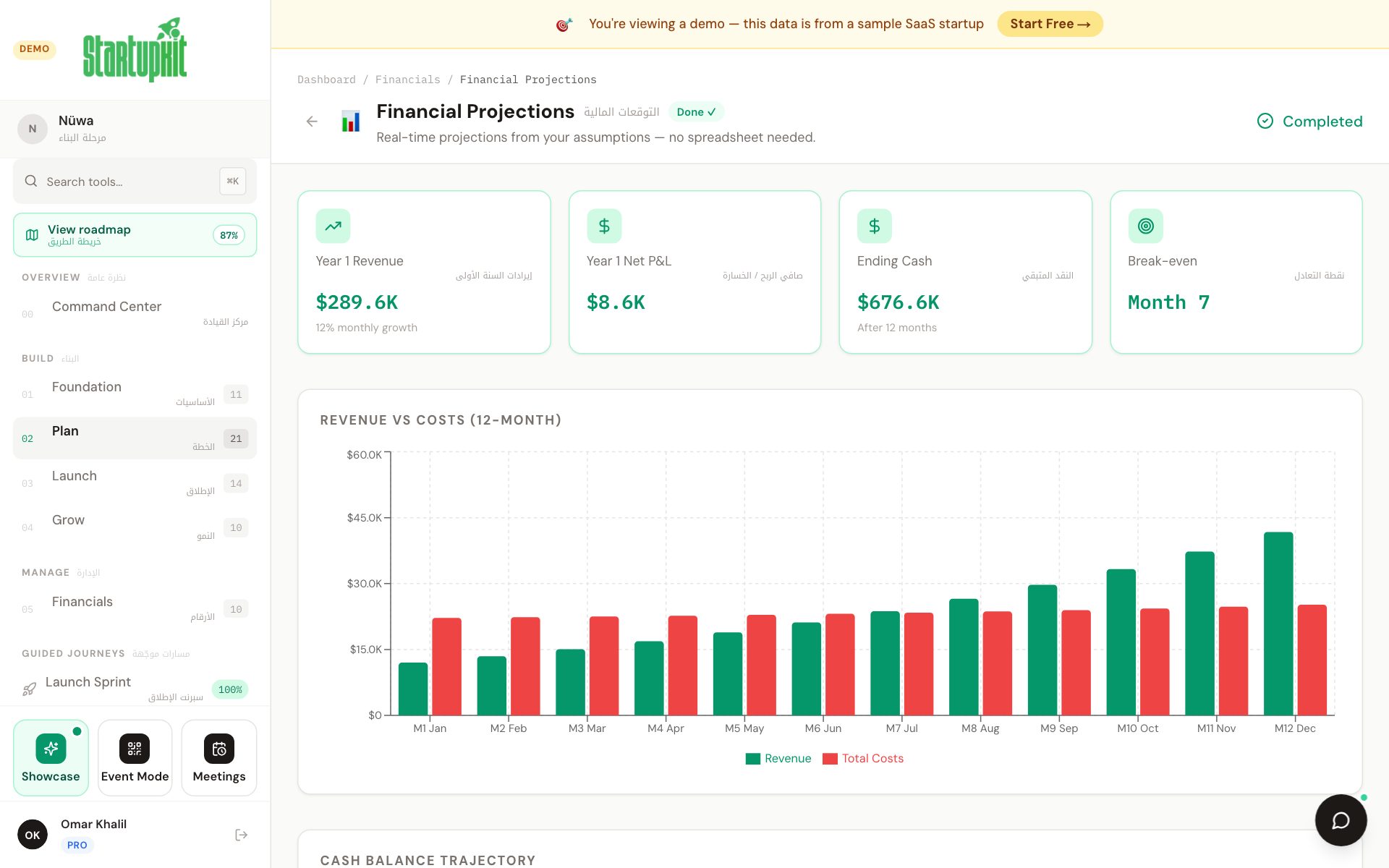Click the search magnifier icon

(31, 181)
